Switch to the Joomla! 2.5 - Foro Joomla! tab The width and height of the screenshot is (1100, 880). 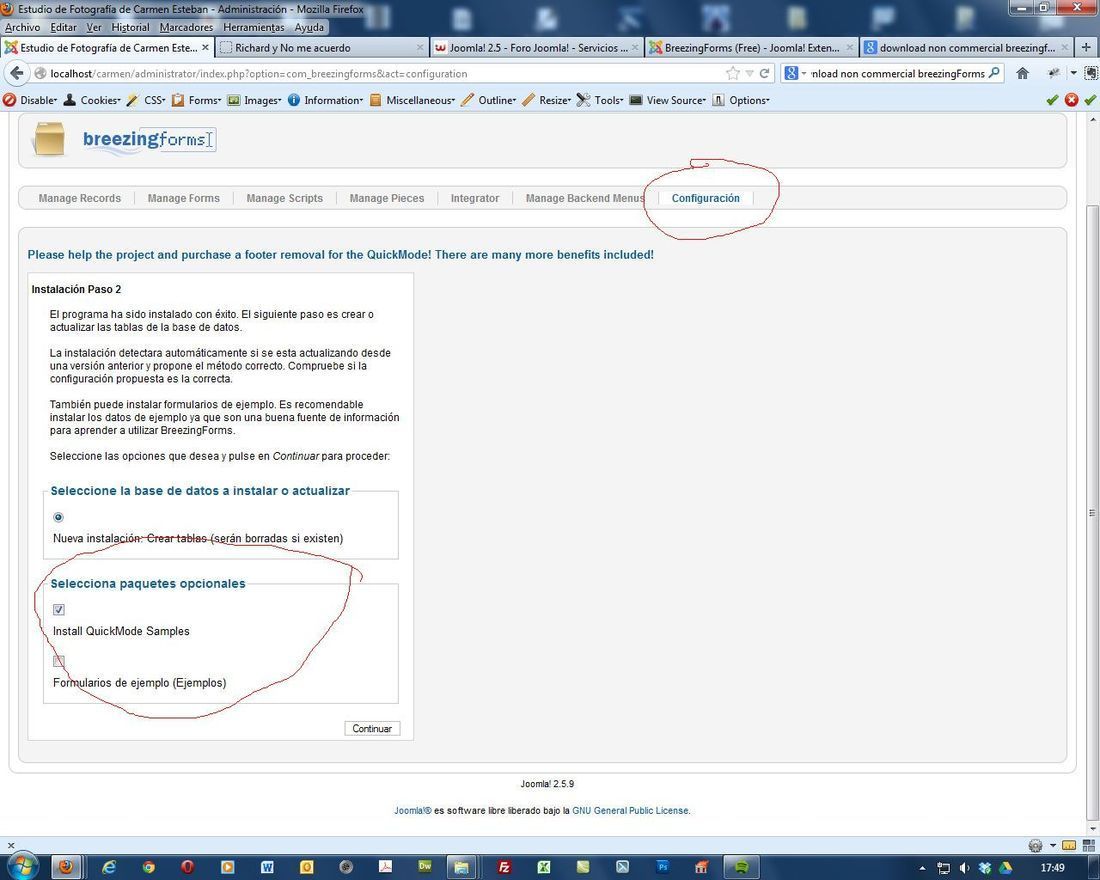537,48
